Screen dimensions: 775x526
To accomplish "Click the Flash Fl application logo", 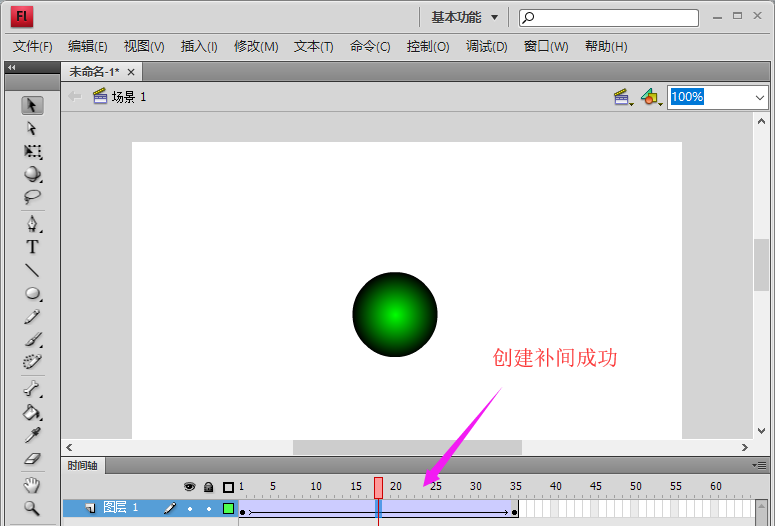I will 22,17.
